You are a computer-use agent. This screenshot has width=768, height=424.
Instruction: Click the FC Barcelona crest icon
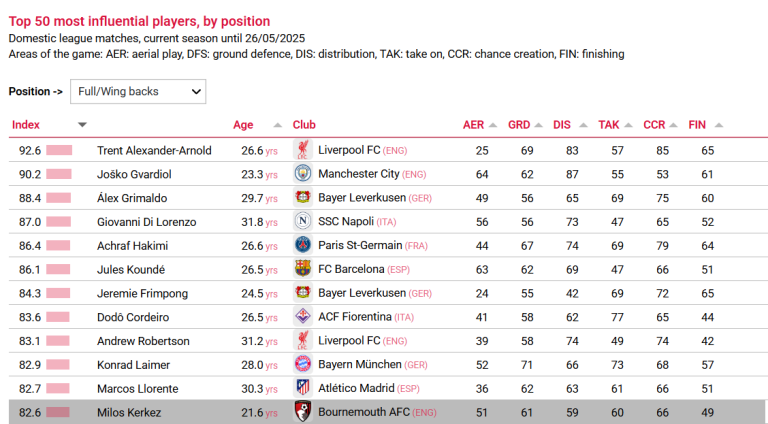click(x=303, y=269)
